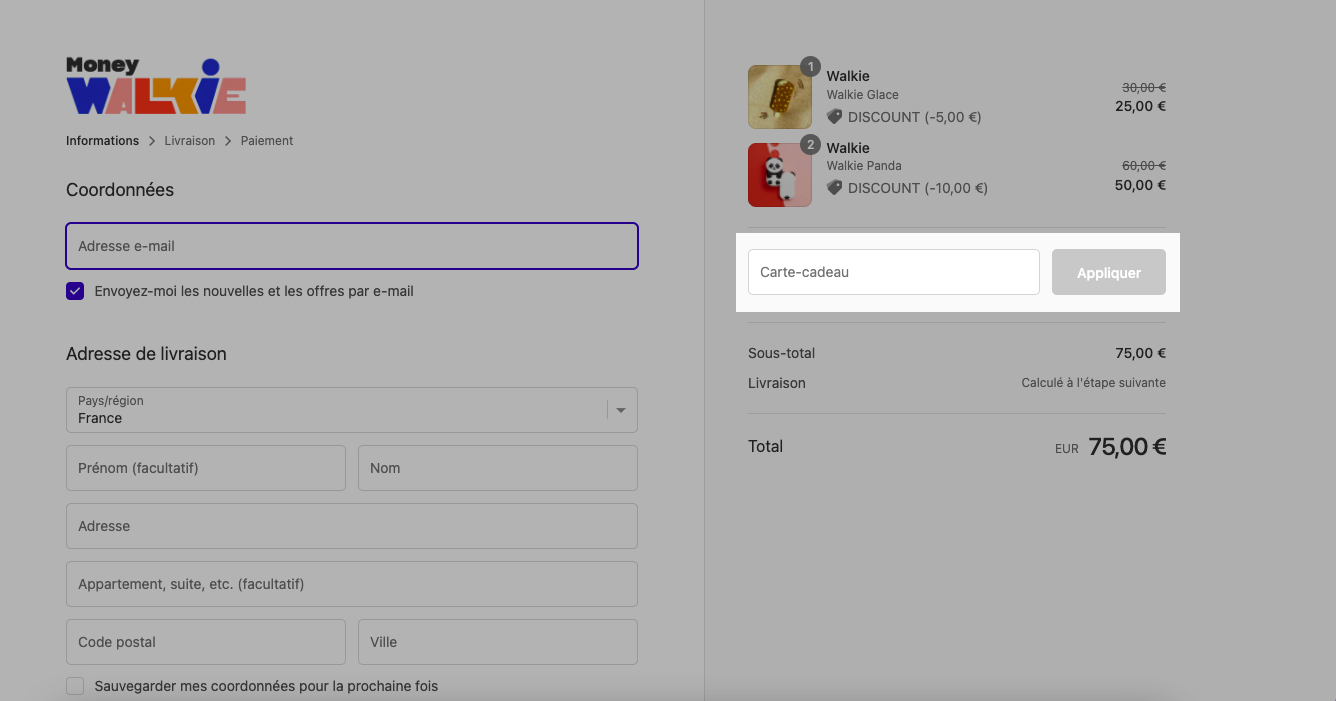The width and height of the screenshot is (1336, 701).
Task: Click the struck-through 30,00 € price
Action: pyautogui.click(x=1144, y=88)
